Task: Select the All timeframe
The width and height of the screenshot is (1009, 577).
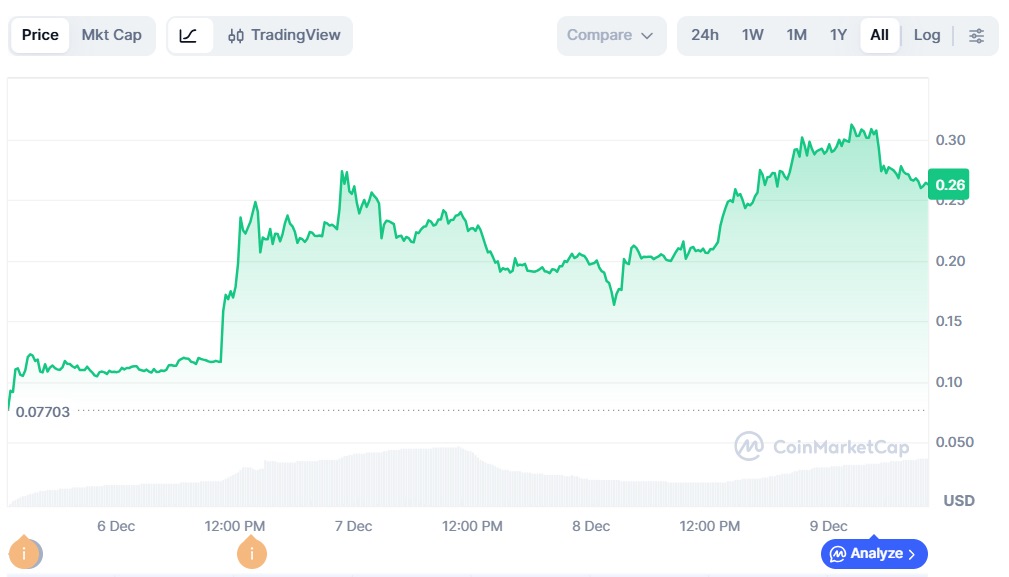Action: coord(878,34)
